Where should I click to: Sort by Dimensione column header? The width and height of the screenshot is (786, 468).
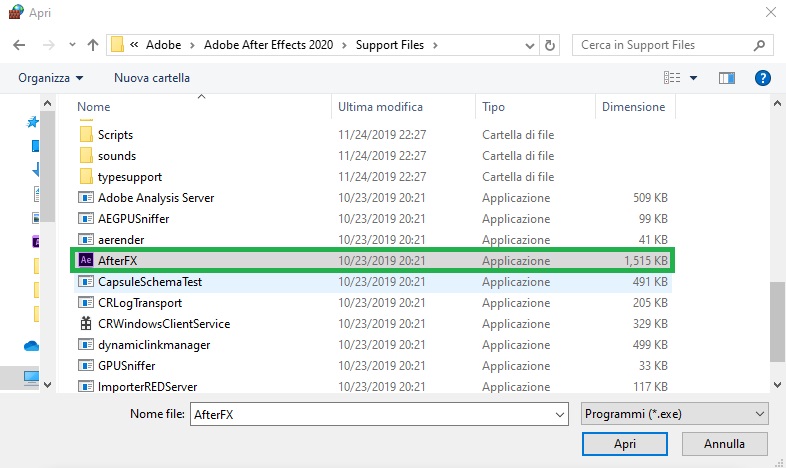coord(633,107)
